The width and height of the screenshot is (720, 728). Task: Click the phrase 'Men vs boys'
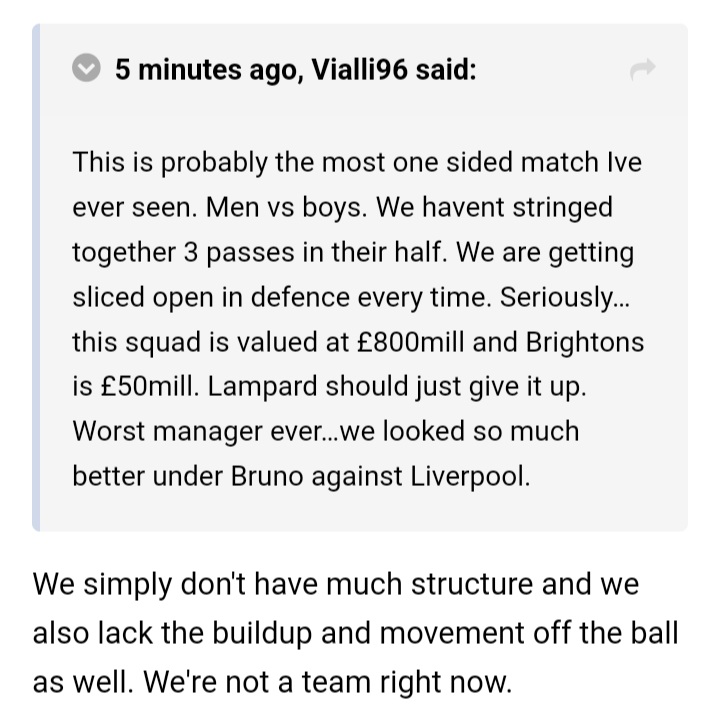pyautogui.click(x=286, y=207)
